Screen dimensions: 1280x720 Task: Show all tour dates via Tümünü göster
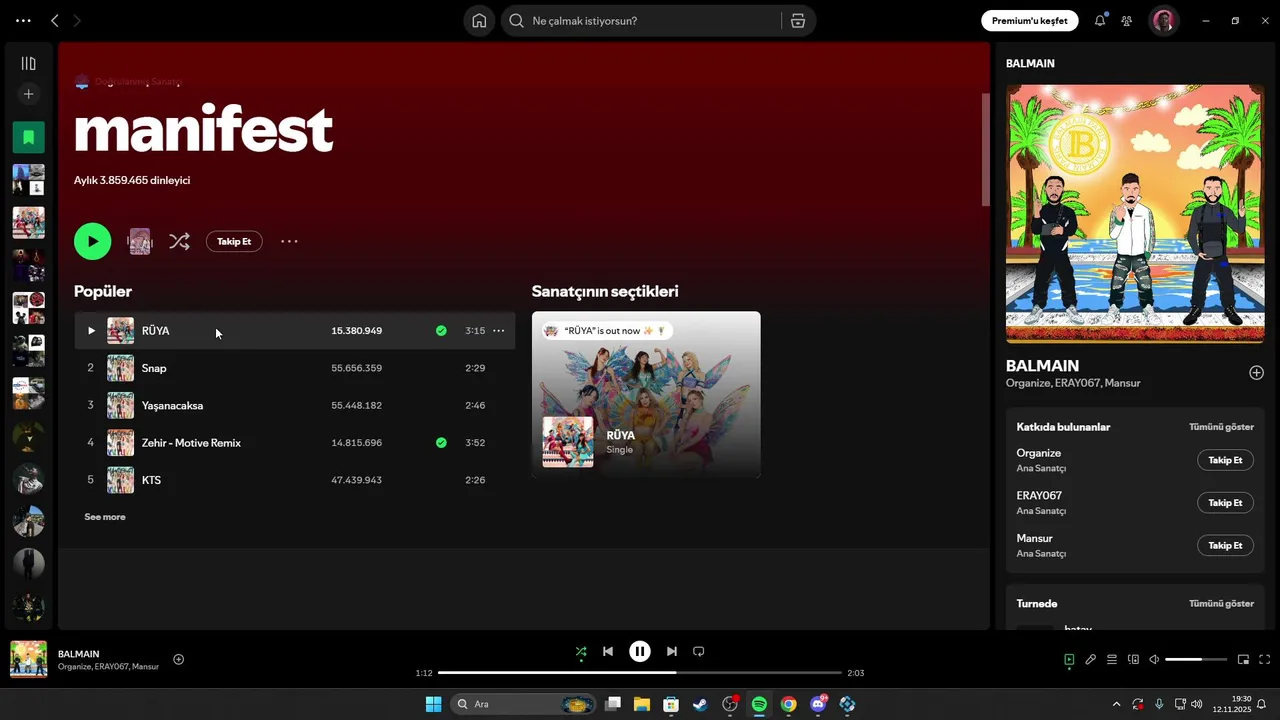point(1221,604)
